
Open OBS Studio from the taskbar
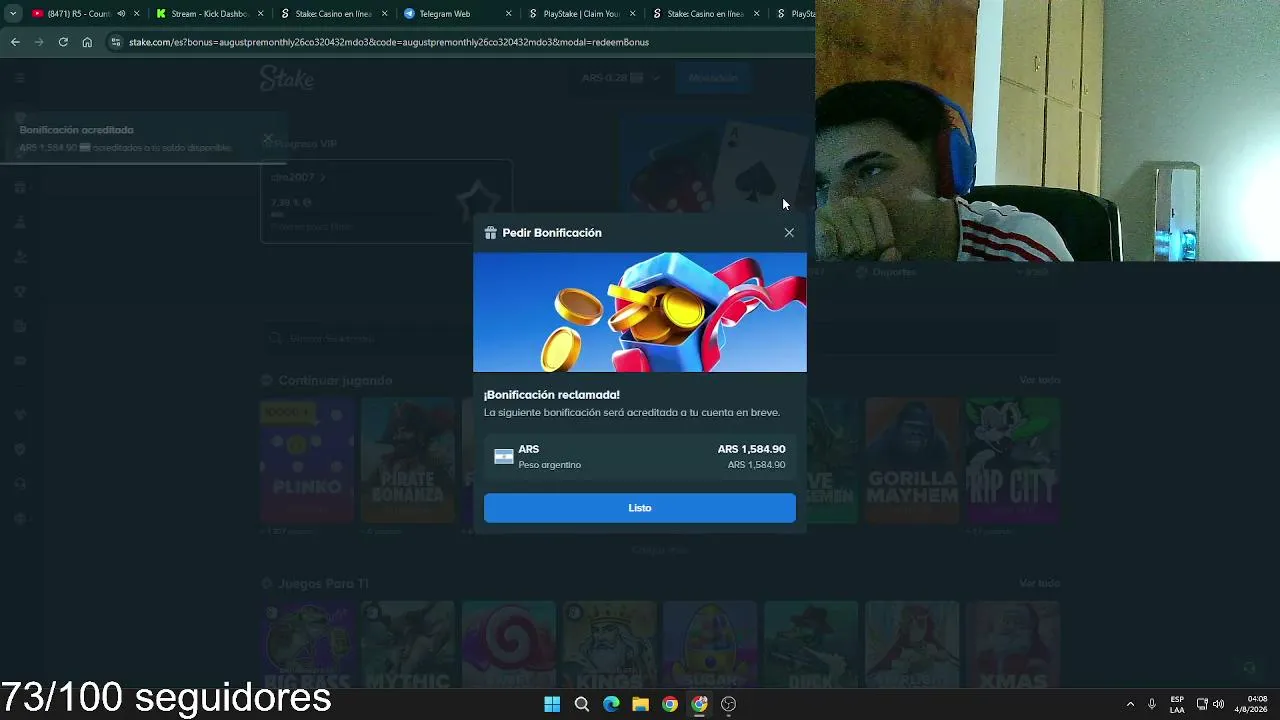click(x=729, y=704)
